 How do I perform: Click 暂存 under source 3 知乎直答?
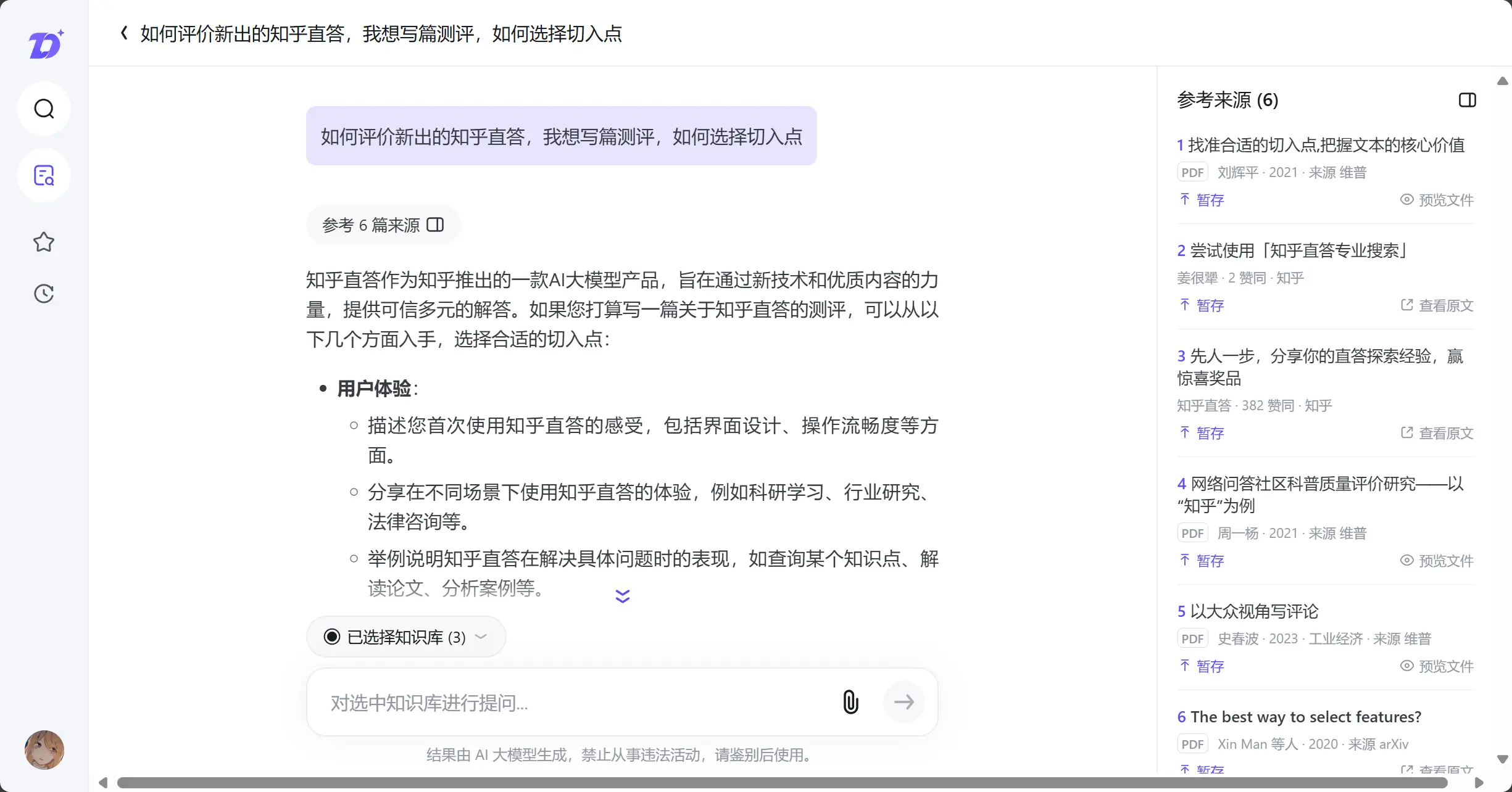(x=1202, y=433)
